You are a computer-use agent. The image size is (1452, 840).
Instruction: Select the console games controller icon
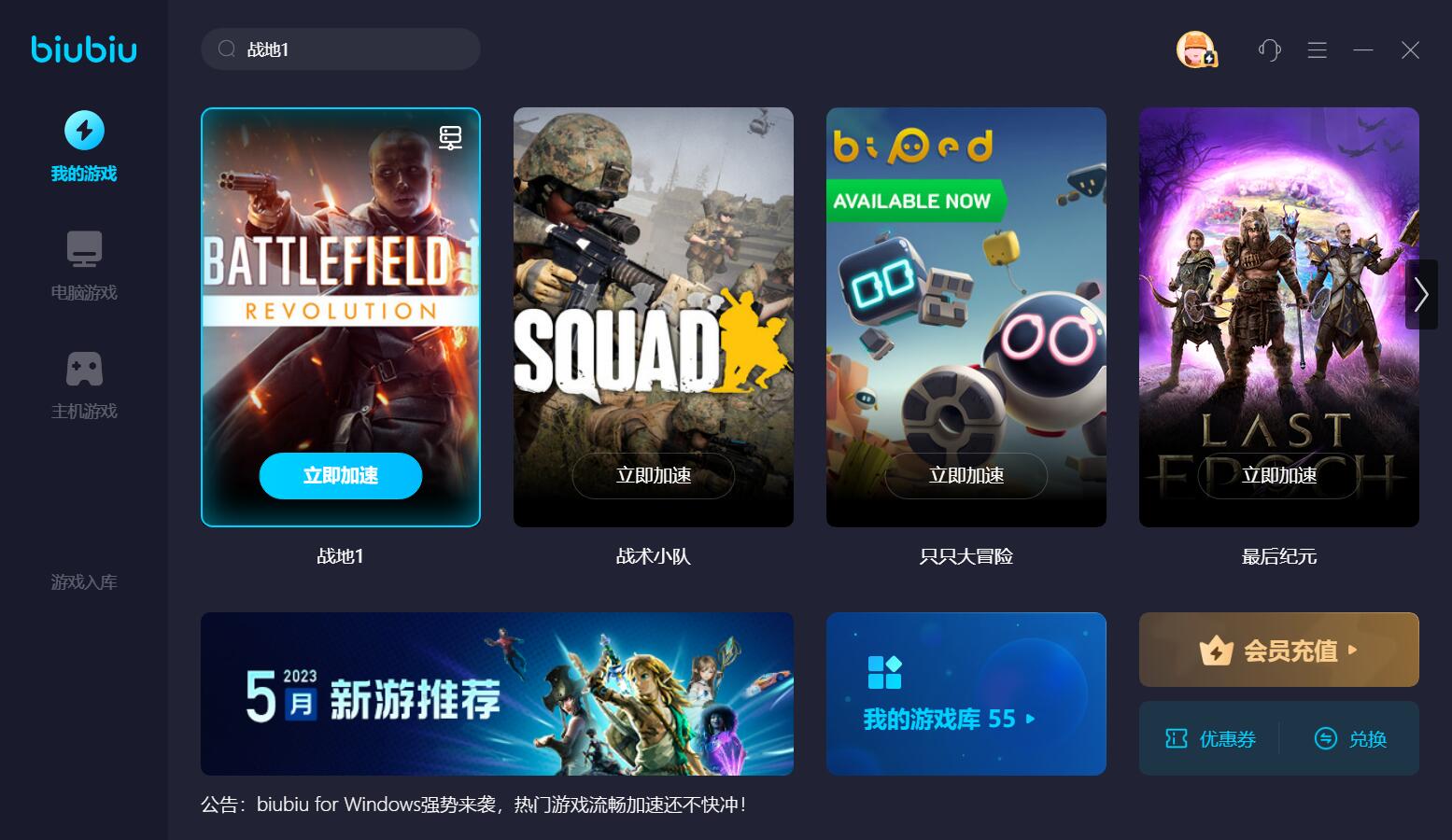pos(84,369)
